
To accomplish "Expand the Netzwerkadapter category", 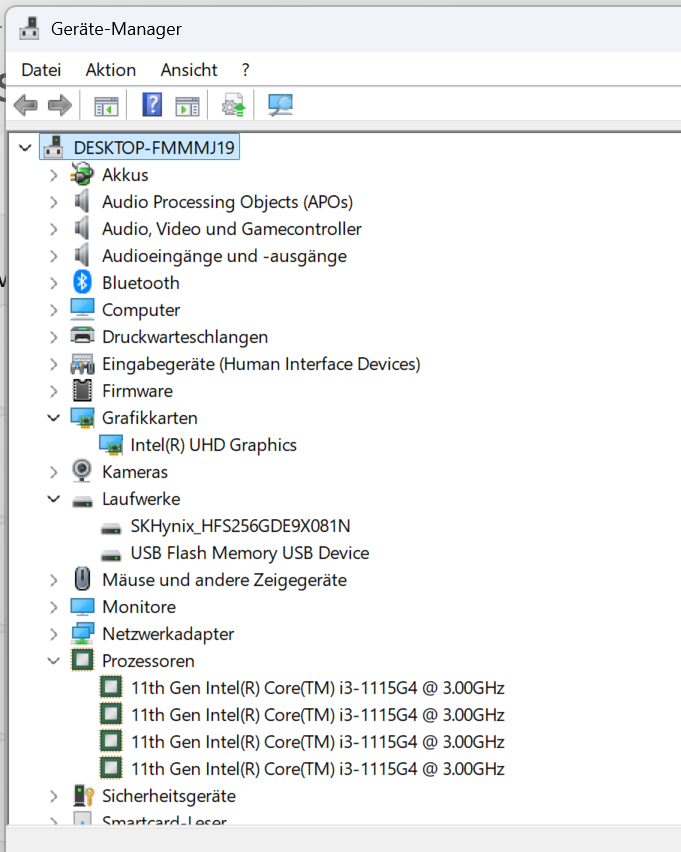I will point(54,634).
